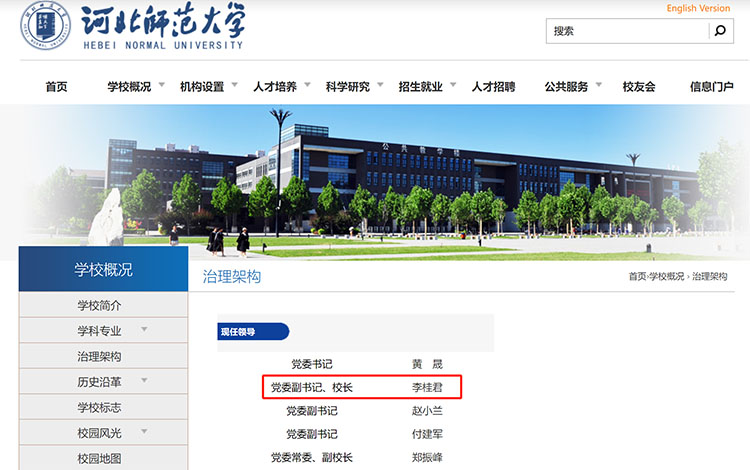Select 治理架构 in the sidebar
750x470 pixels.
pyautogui.click(x=99, y=356)
